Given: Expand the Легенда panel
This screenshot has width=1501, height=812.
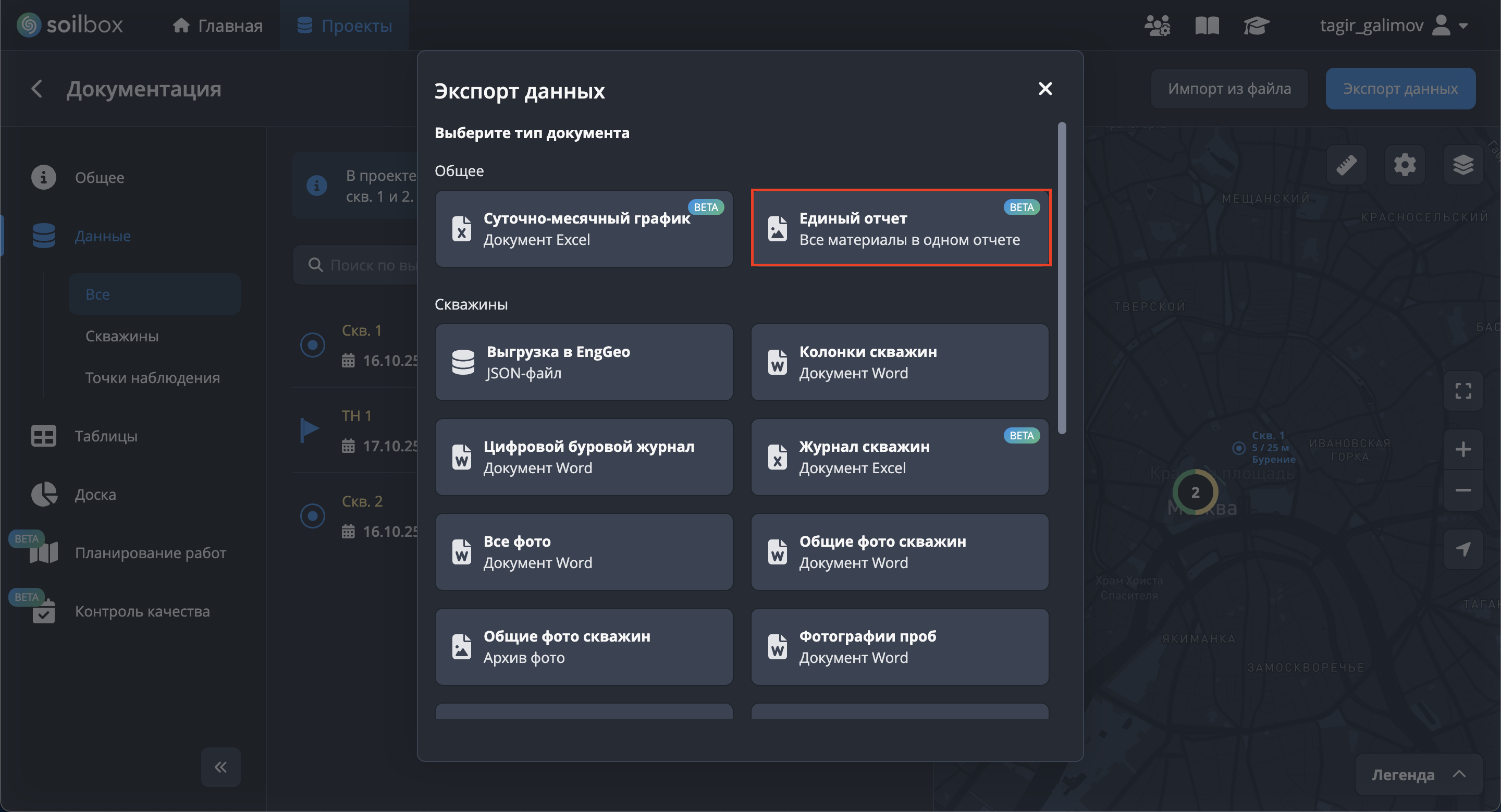Looking at the screenshot, I should click(1418, 774).
